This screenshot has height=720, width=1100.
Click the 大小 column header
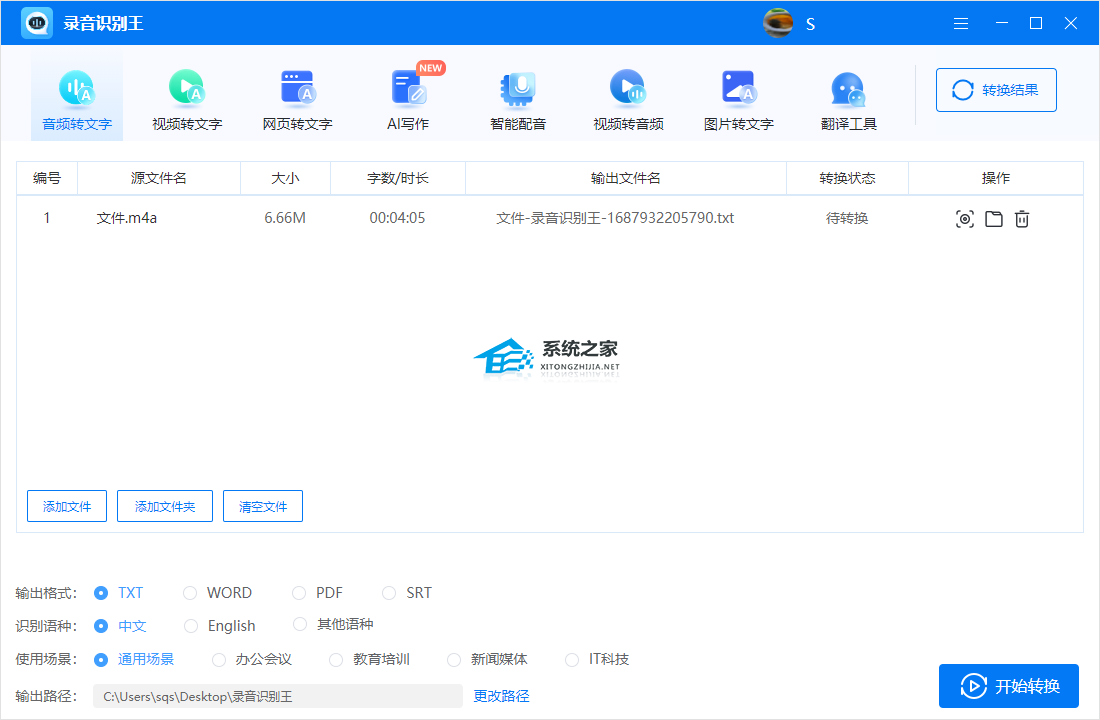(x=286, y=178)
